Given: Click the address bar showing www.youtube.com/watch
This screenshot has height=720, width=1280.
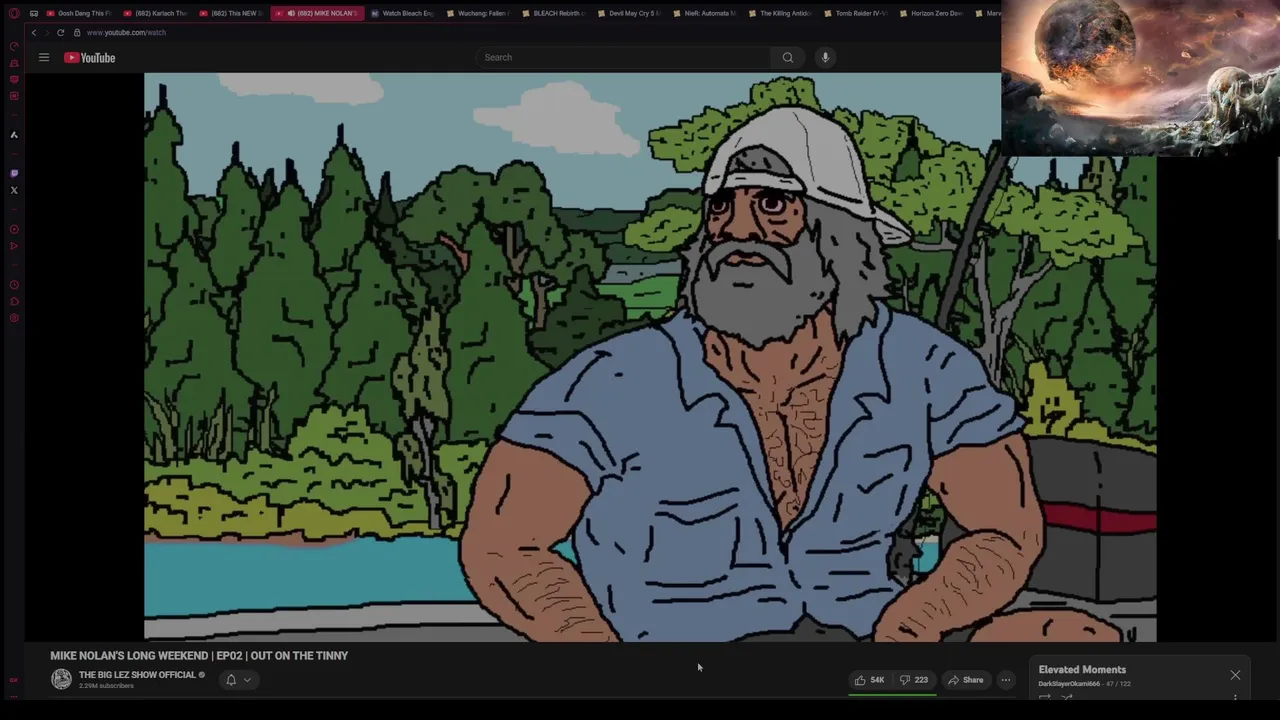Looking at the screenshot, I should [126, 32].
